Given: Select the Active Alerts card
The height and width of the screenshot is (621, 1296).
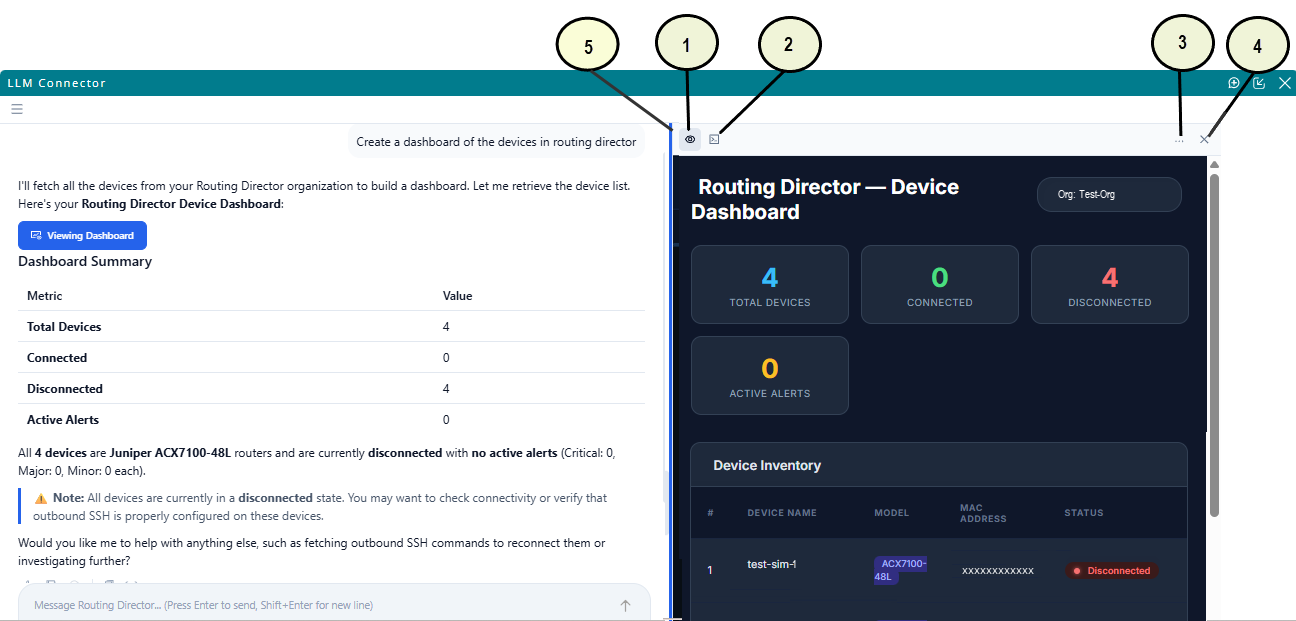Looking at the screenshot, I should click(770, 375).
